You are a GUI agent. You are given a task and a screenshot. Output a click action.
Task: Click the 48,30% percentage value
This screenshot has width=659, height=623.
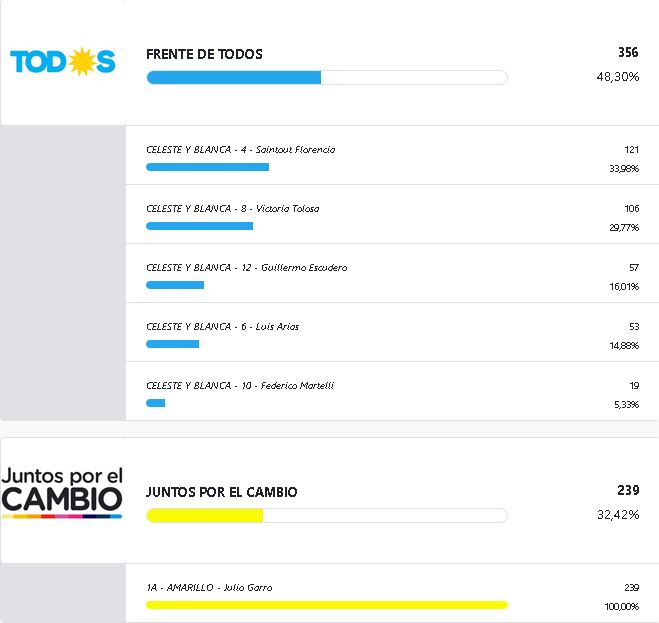616,77
